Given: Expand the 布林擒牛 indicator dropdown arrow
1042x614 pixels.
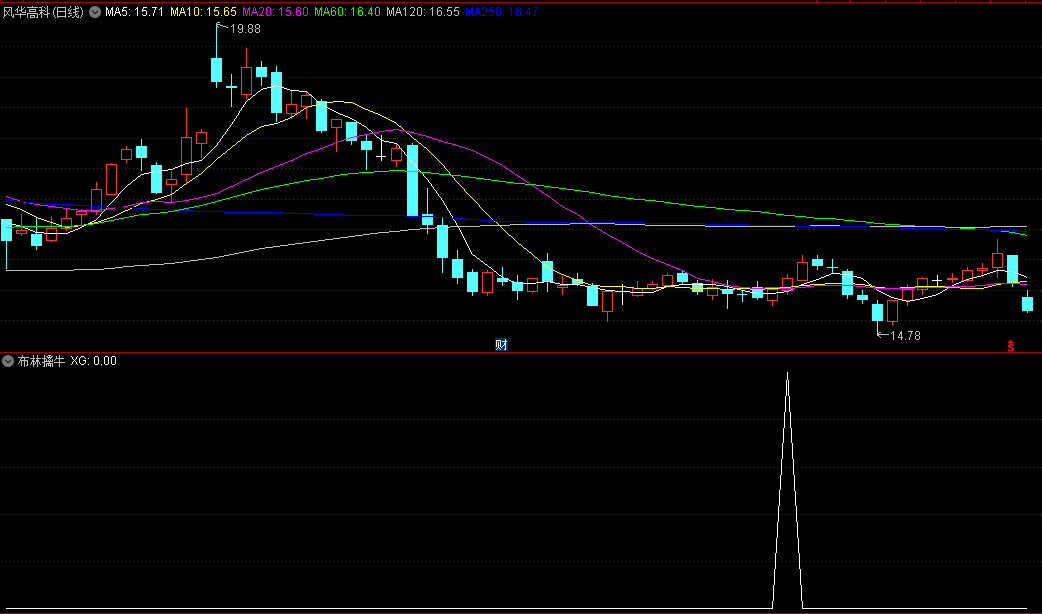Looking at the screenshot, I should pos(8,361).
